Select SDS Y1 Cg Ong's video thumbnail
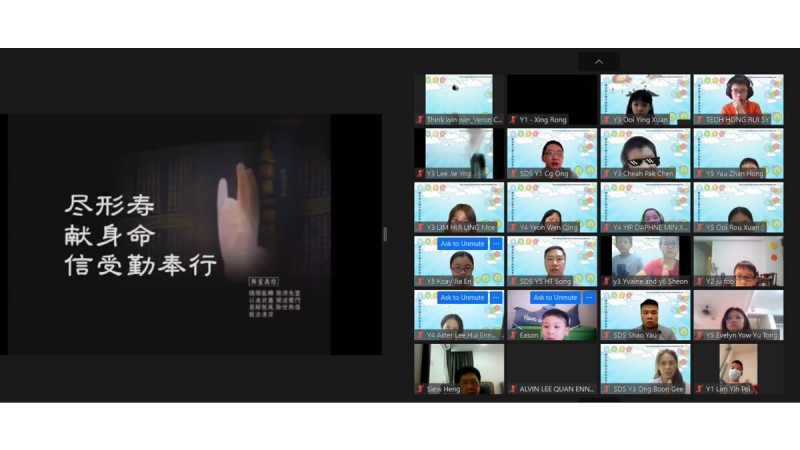Screen dimensions: 800x450 [x=552, y=151]
